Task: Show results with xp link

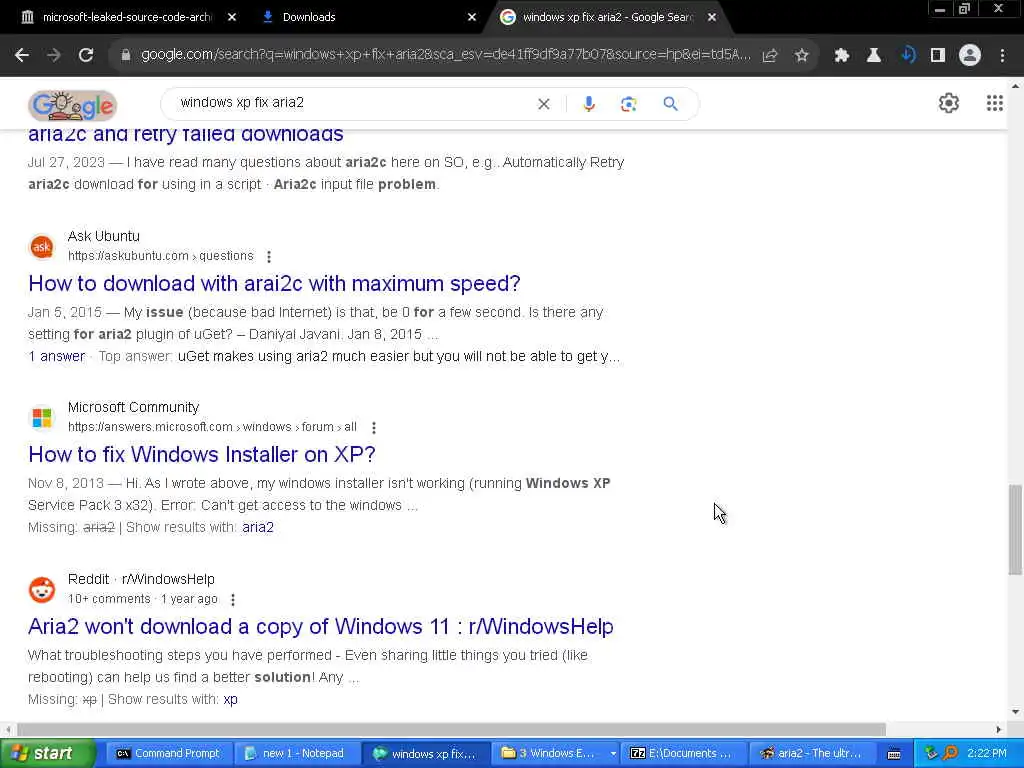Action: 230,699
